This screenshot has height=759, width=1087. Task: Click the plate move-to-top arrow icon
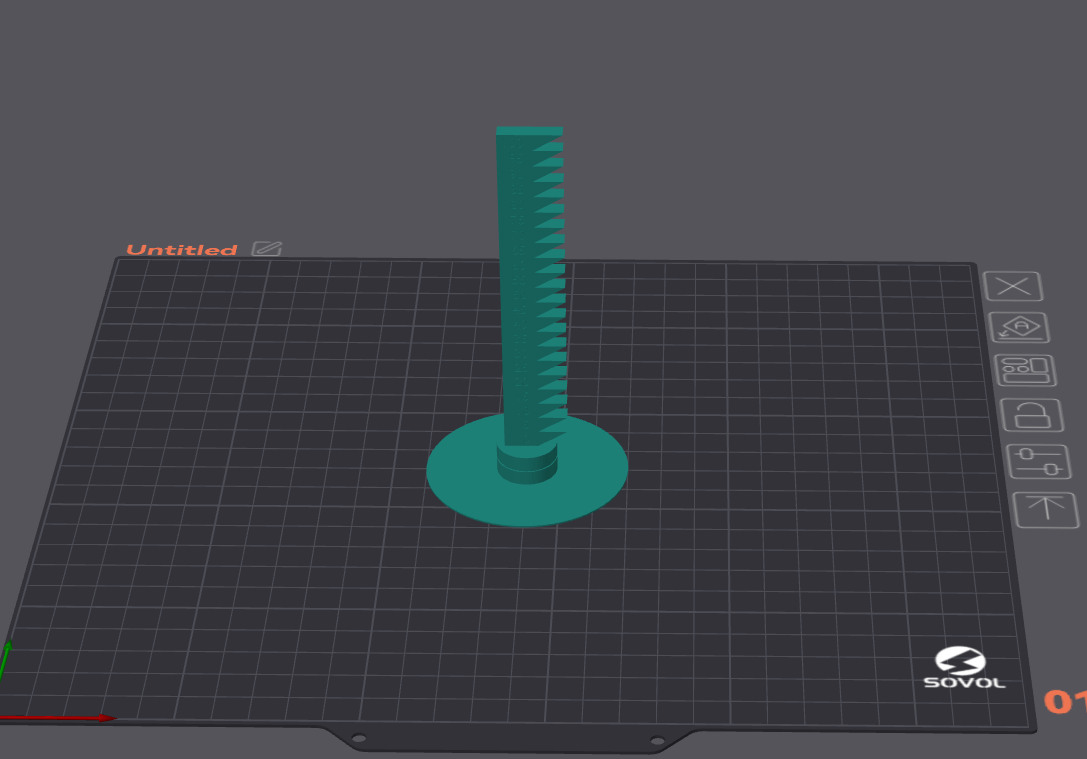[1046, 510]
